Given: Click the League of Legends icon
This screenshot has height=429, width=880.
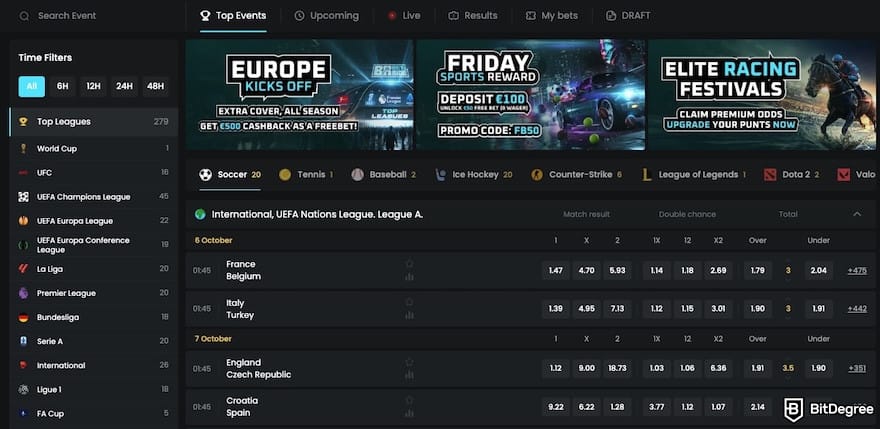Looking at the screenshot, I should coord(647,175).
